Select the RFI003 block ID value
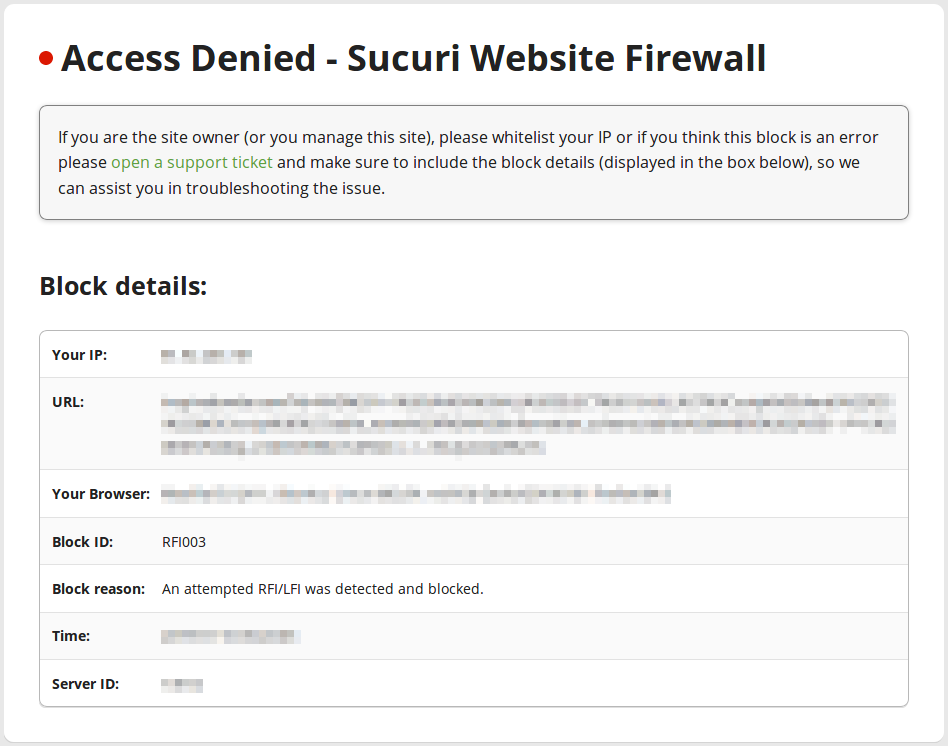948x746 pixels. (184, 542)
